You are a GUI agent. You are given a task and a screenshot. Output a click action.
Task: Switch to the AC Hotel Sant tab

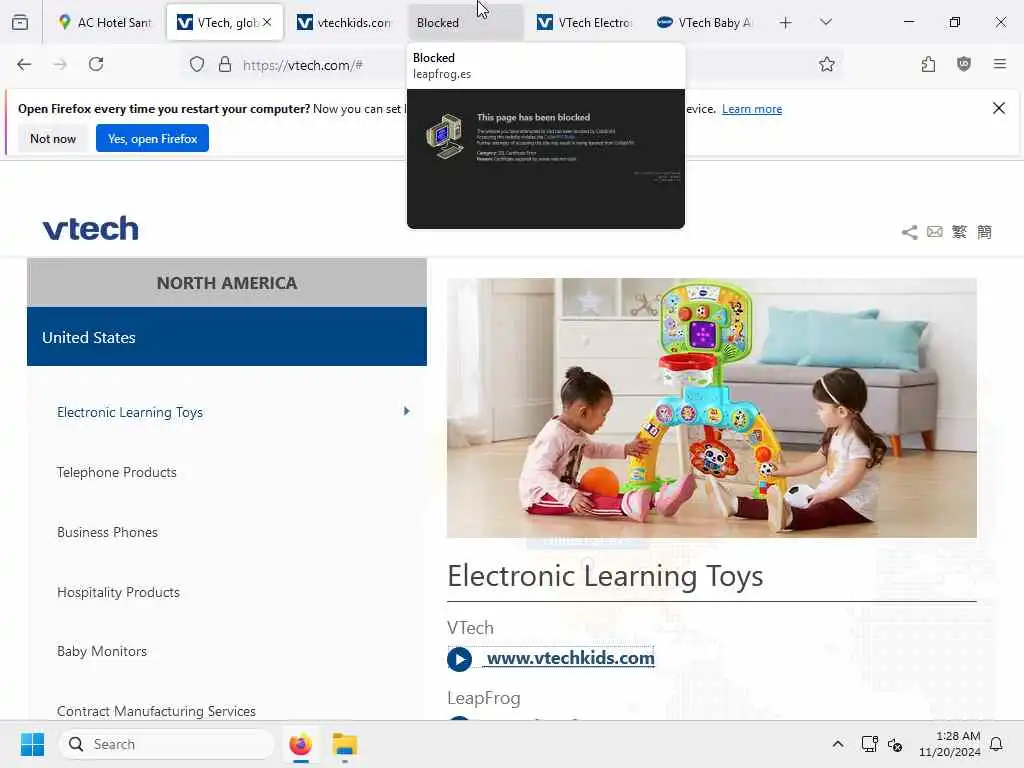pyautogui.click(x=104, y=23)
